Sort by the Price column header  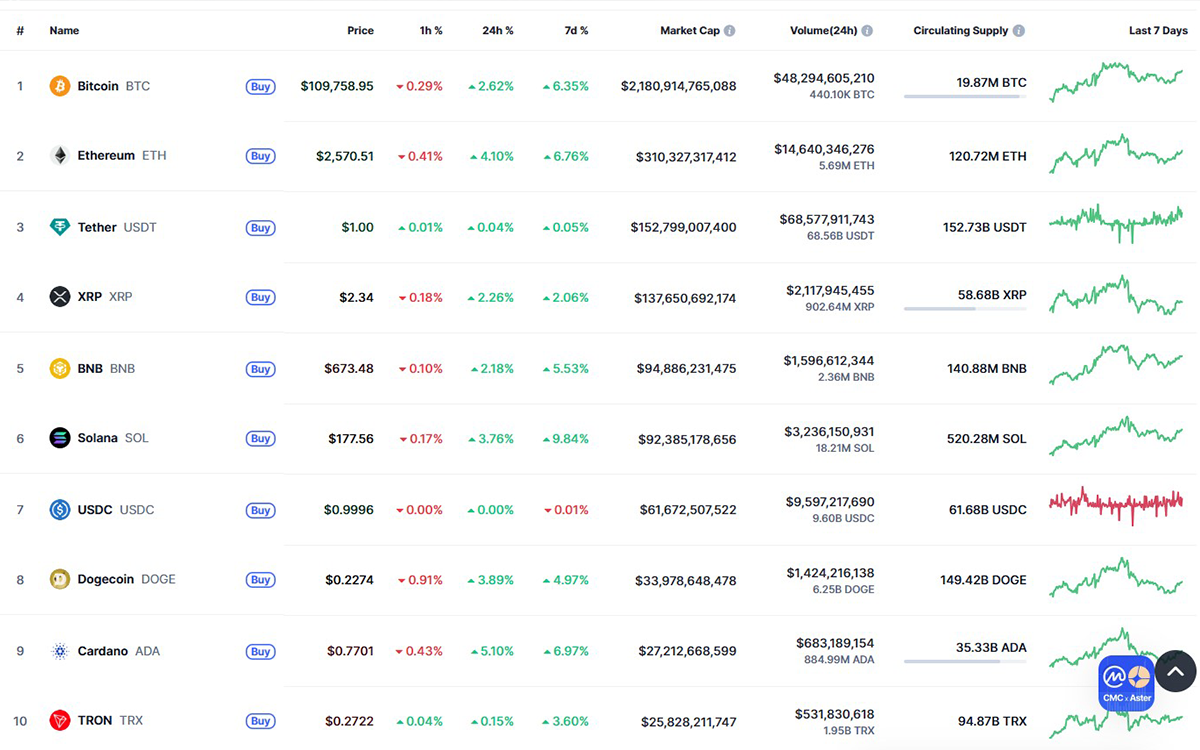point(360,31)
